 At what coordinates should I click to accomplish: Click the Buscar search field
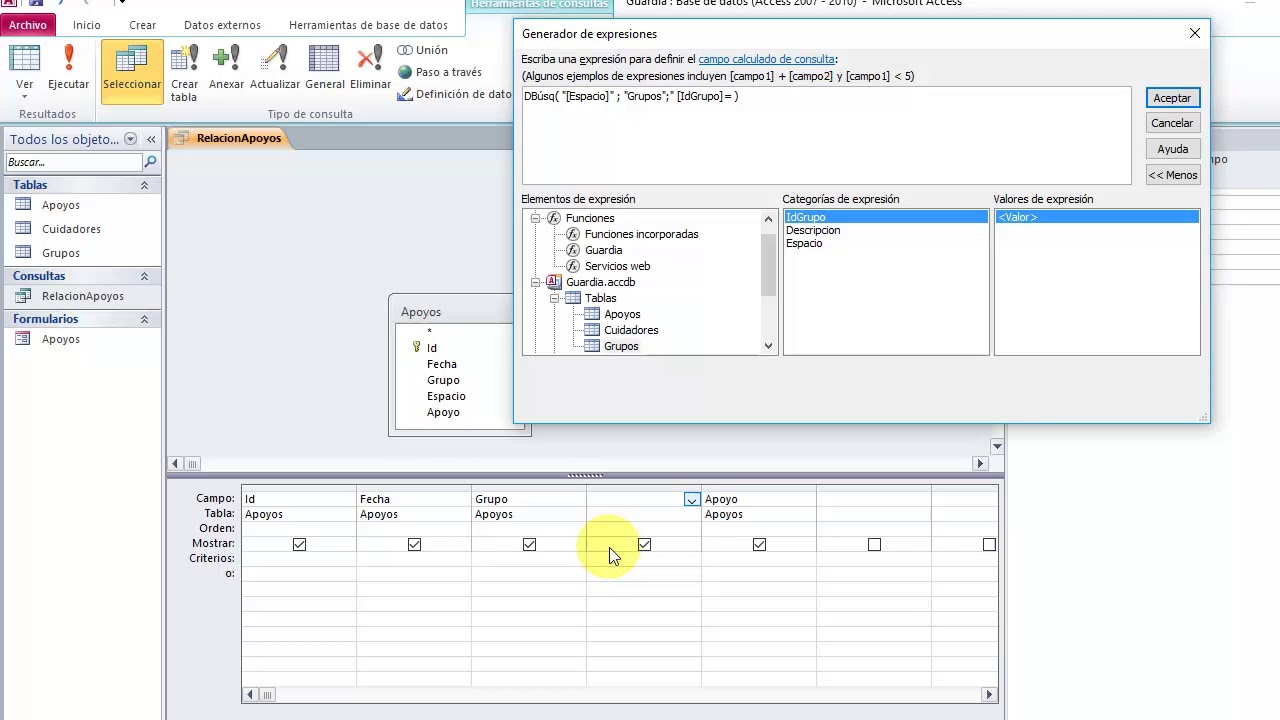75,162
